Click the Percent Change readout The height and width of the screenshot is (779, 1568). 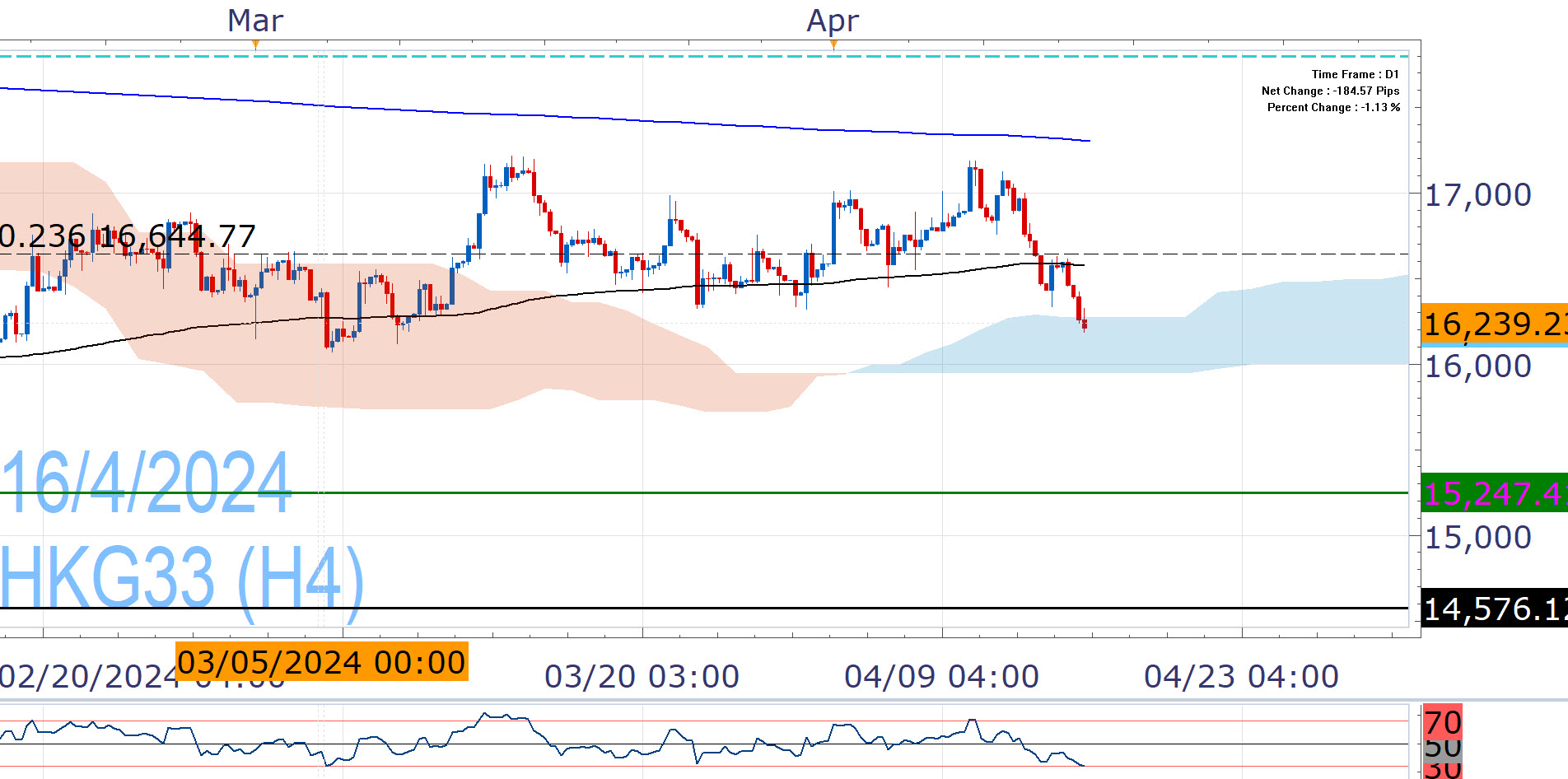[1333, 107]
